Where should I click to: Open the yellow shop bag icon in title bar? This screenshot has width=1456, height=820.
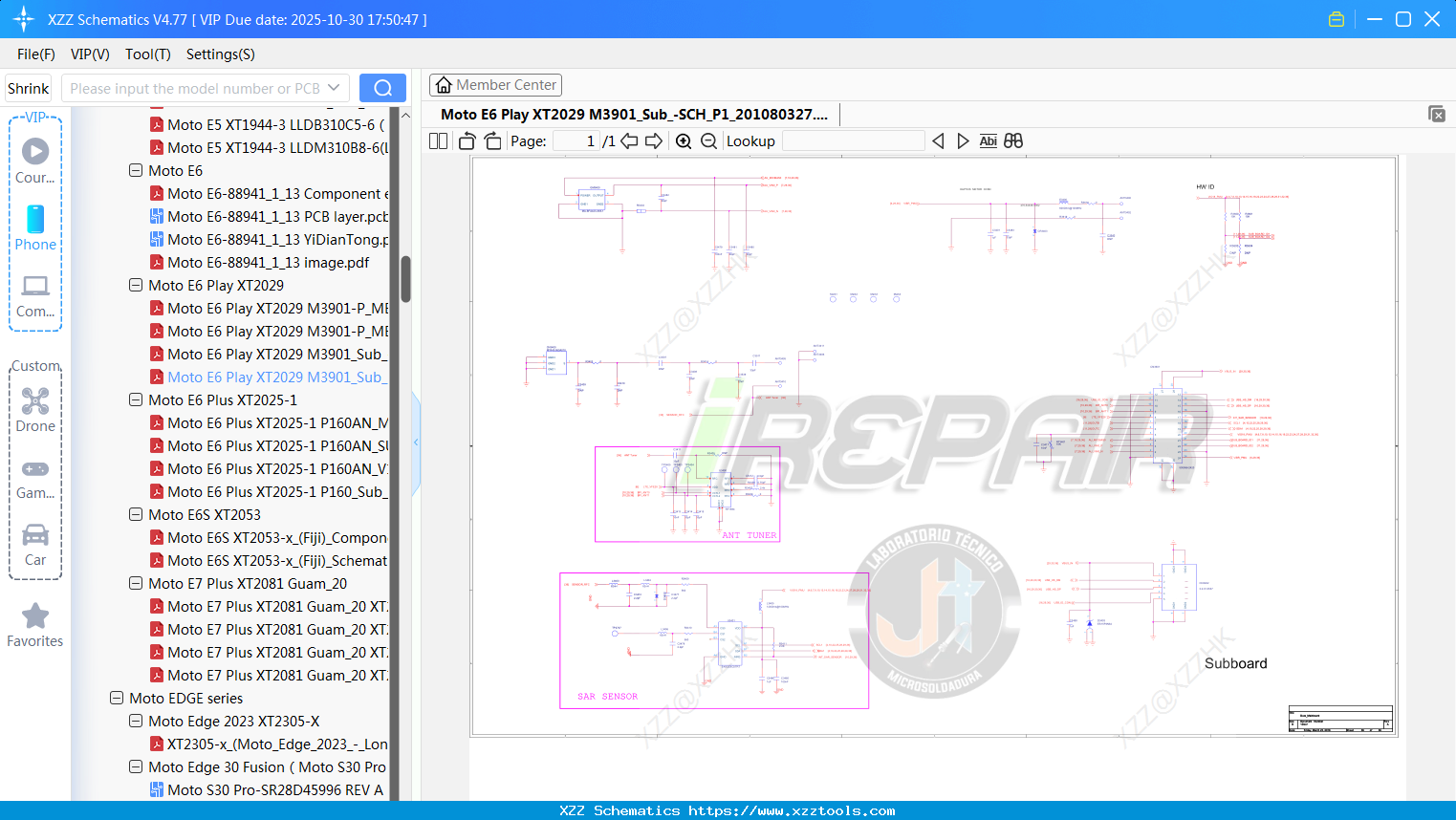(x=1336, y=19)
